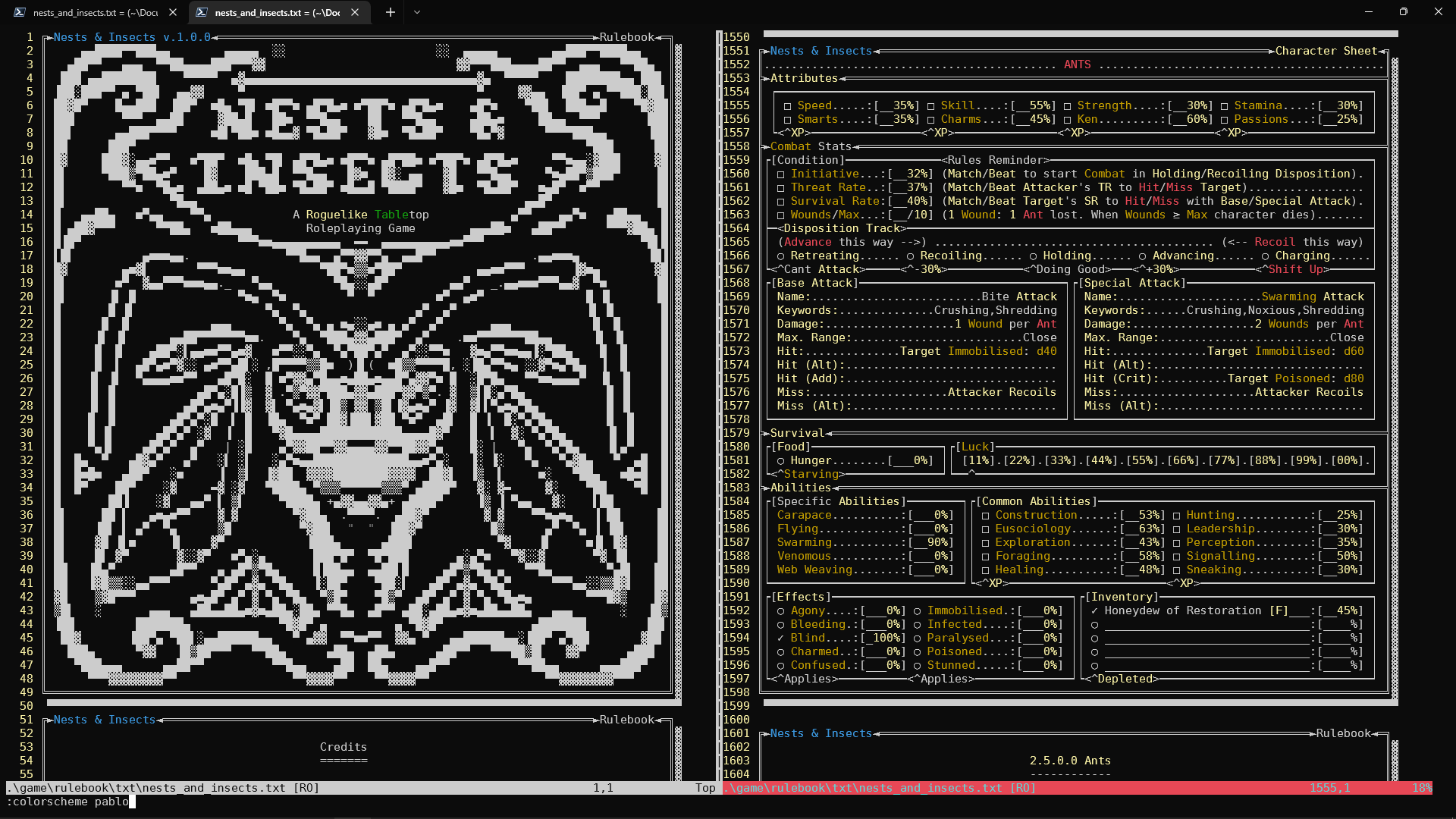Close the first nests_and_insects.txt tab
This screenshot has height=819, width=1456.
(173, 12)
